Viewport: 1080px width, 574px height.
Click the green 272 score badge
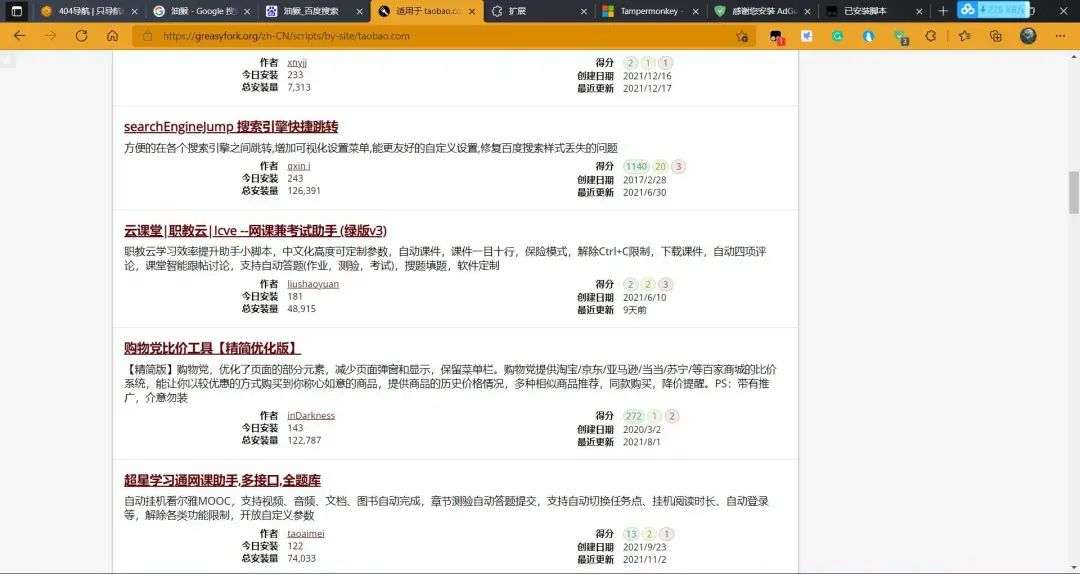(x=634, y=416)
